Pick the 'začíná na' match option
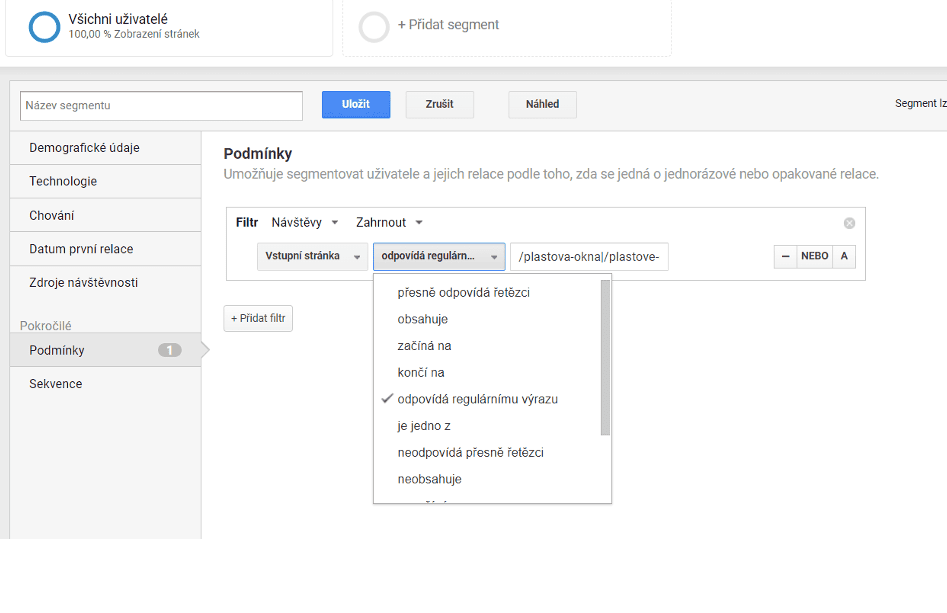Viewport: 947px width, 613px height. 424,346
